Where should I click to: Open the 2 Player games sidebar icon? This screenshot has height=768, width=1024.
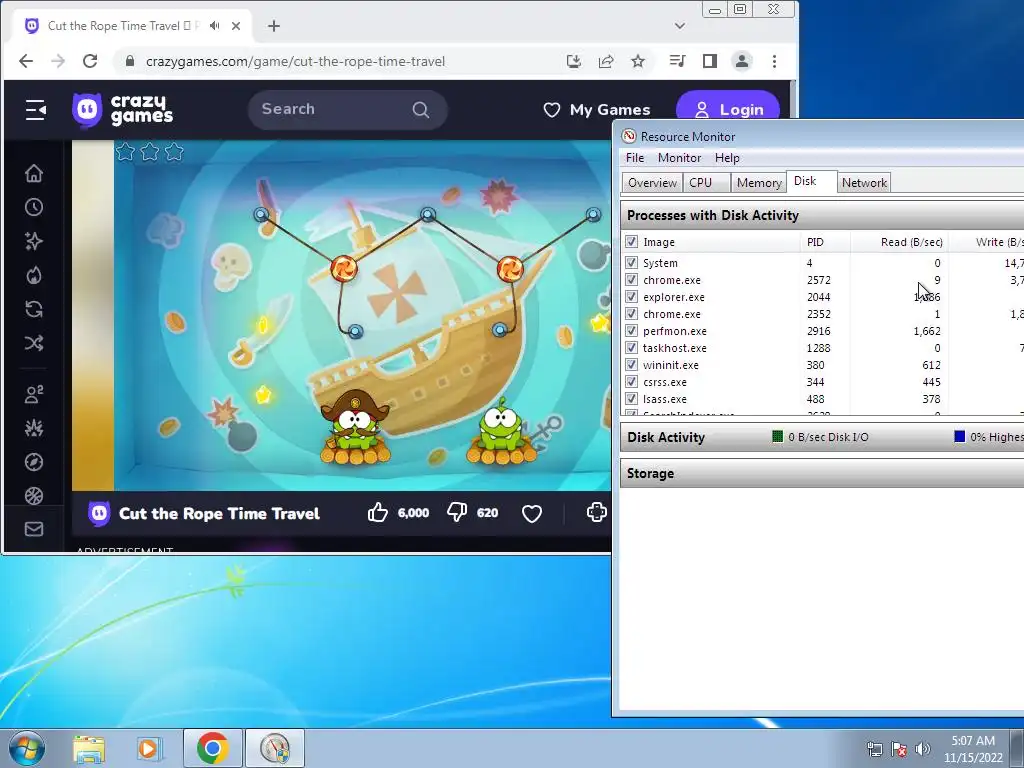(x=34, y=394)
